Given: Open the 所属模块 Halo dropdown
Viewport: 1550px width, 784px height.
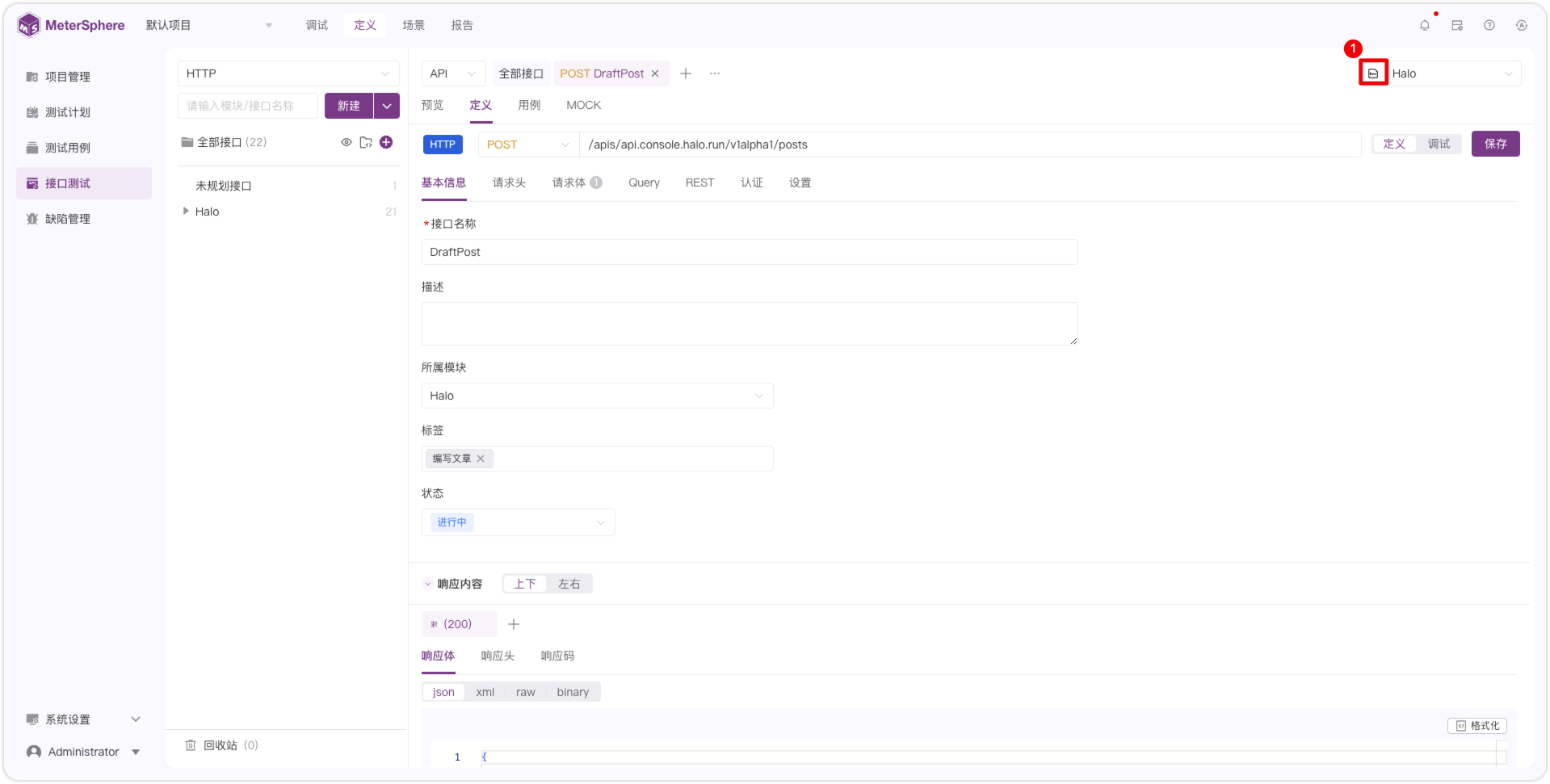Looking at the screenshot, I should 597,396.
